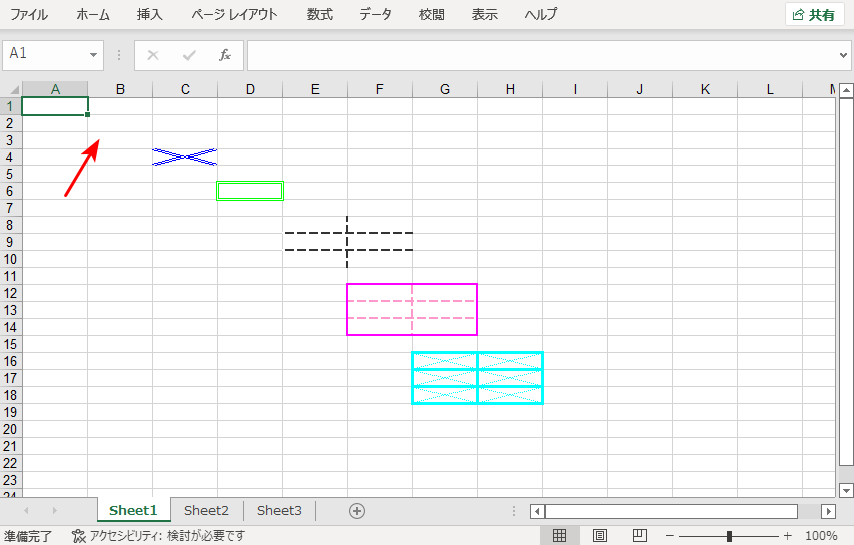
Task: Switch to the Sheet1 tab
Action: (x=133, y=510)
